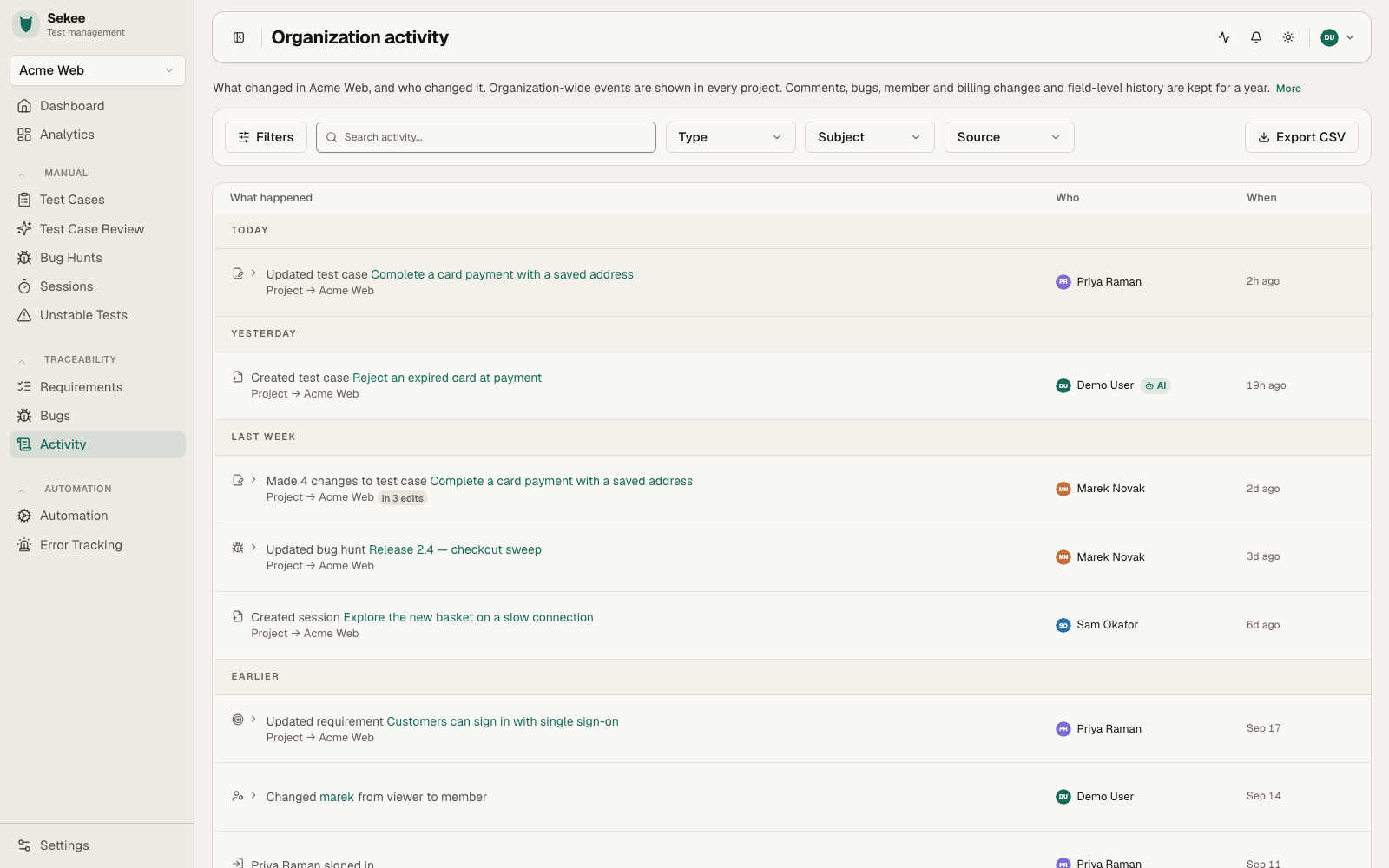This screenshot has width=1389, height=868.
Task: Toggle light/dark theme sun icon
Action: 1288,37
